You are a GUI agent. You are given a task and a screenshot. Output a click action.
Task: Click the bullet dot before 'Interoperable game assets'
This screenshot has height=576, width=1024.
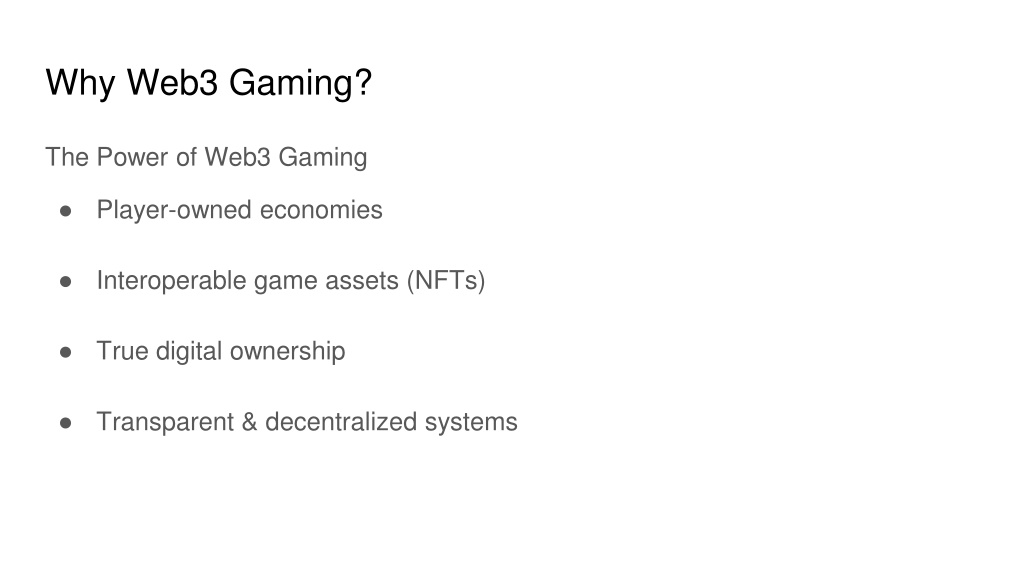[x=65, y=281]
